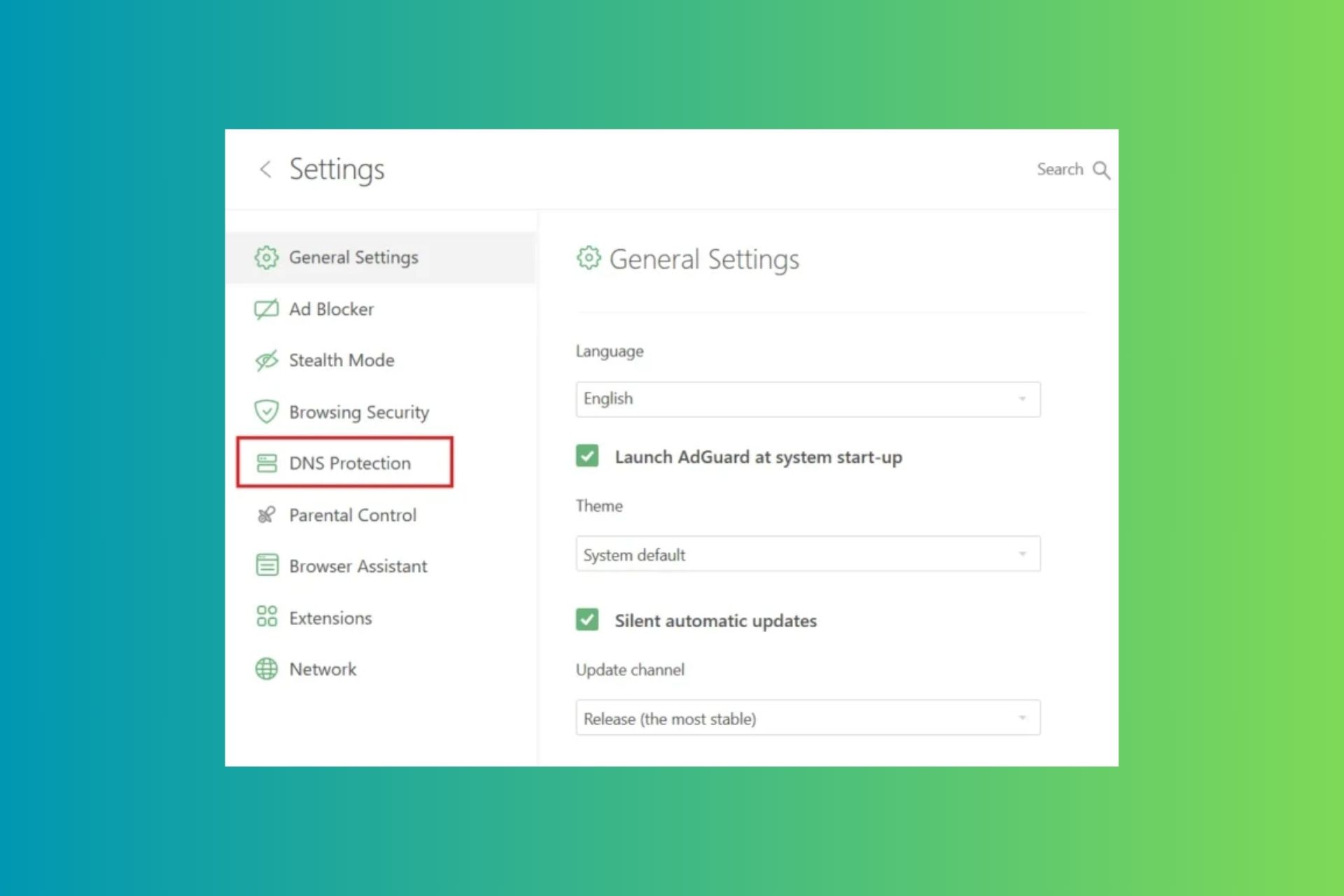Open the Parental Control section
Viewport: 1344px width, 896px height.
(351, 514)
